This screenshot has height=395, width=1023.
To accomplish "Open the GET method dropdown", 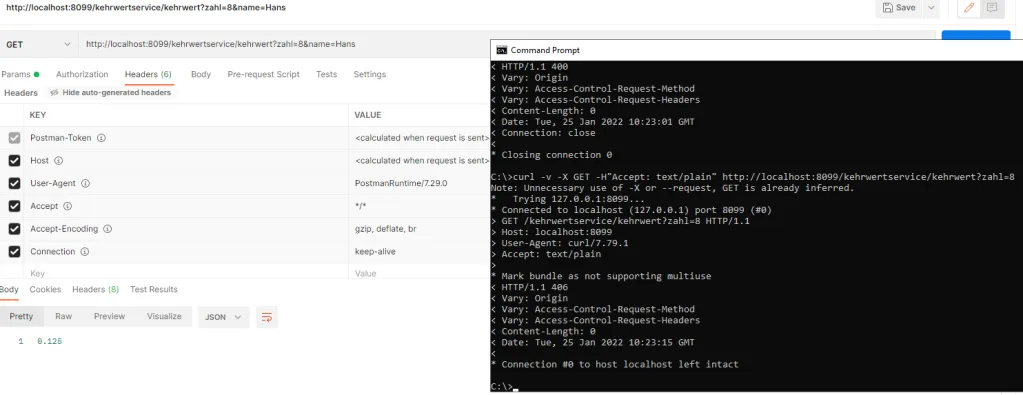I will 38,44.
